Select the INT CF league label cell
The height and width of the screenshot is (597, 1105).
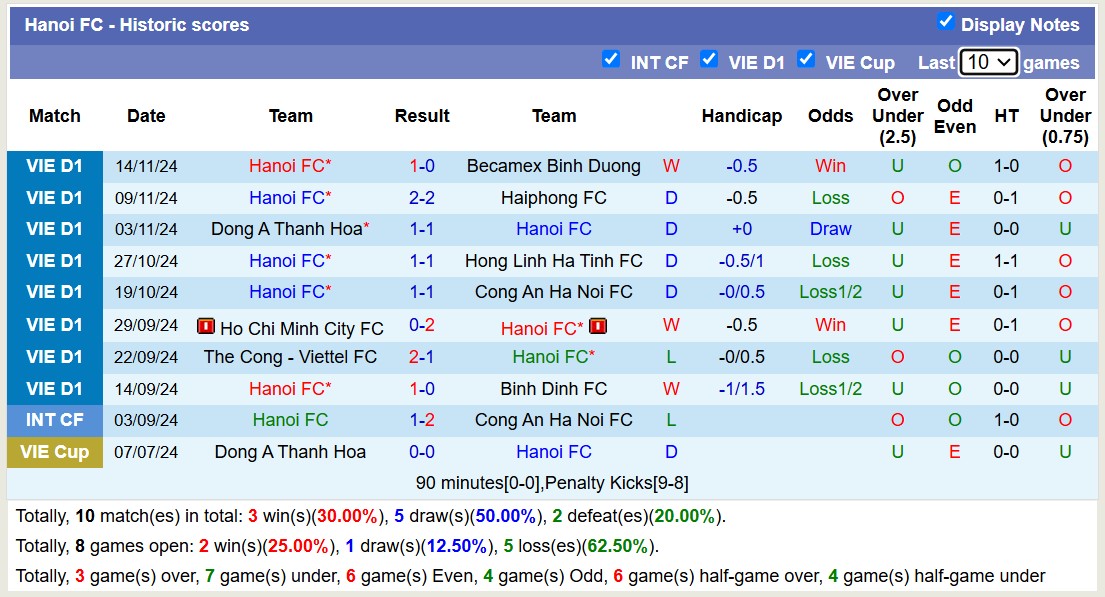pos(55,420)
